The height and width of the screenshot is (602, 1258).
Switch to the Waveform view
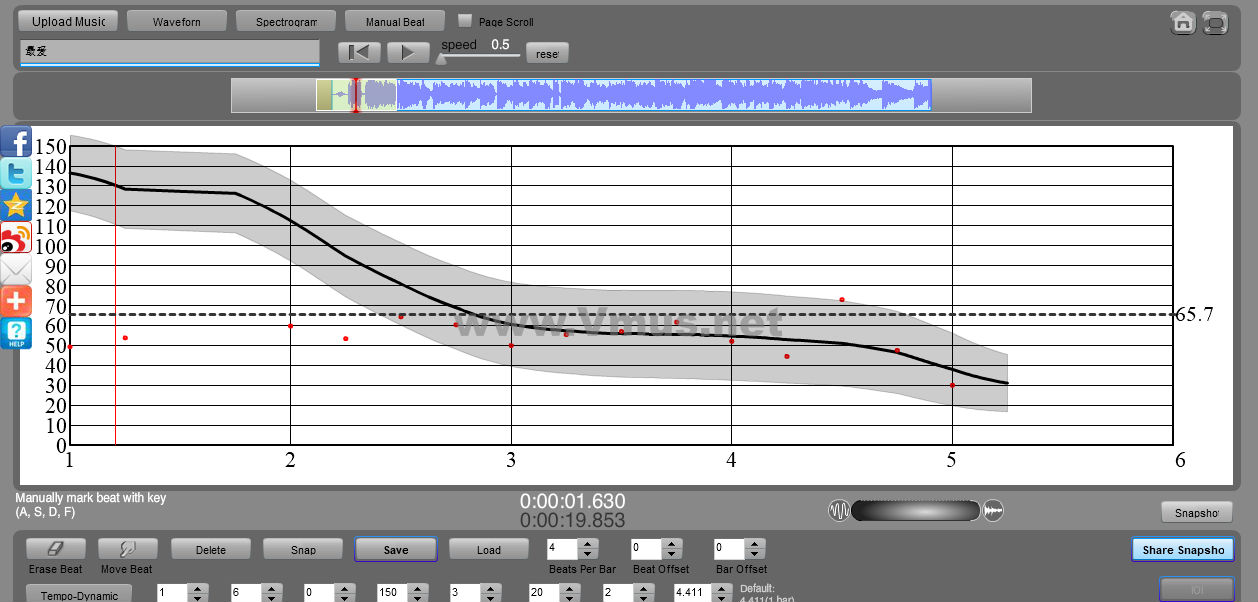coord(176,21)
